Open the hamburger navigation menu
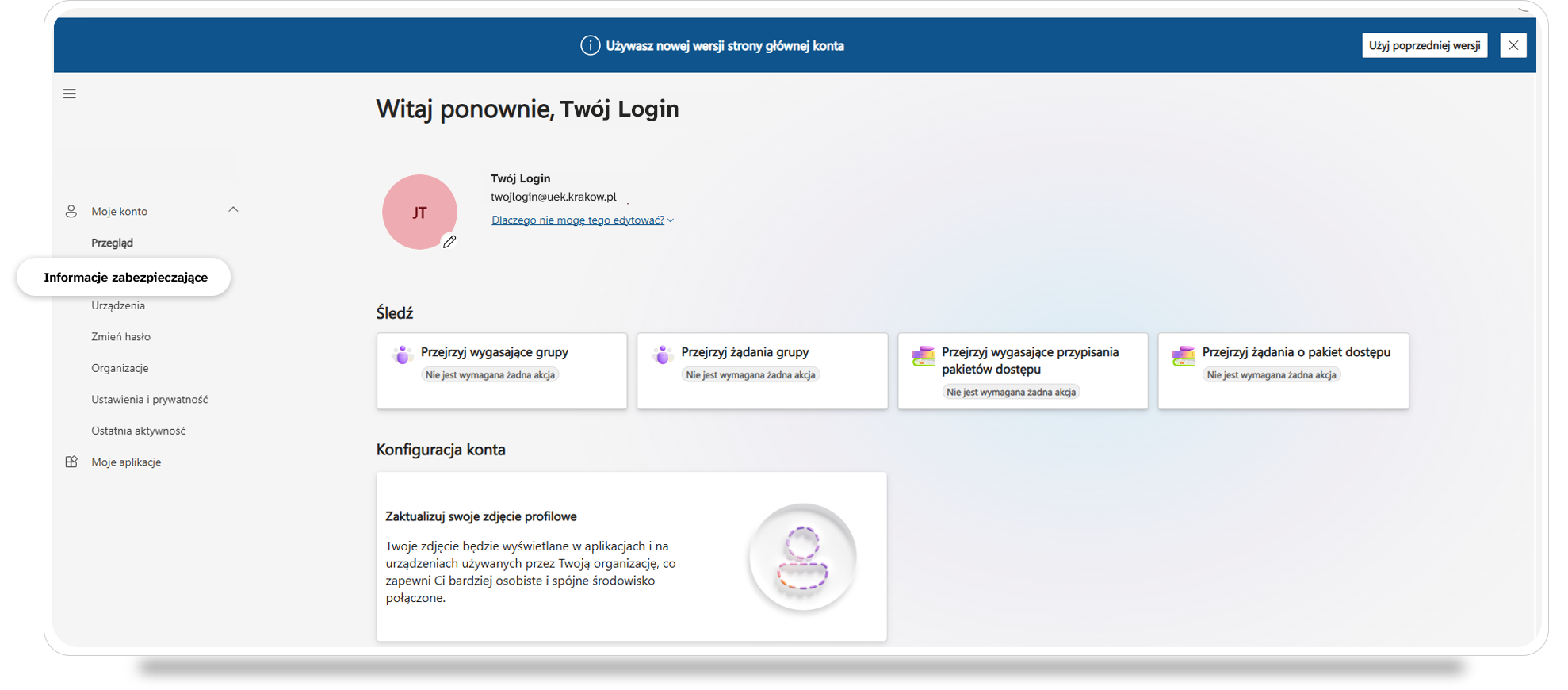The image size is (1568, 690). [70, 94]
